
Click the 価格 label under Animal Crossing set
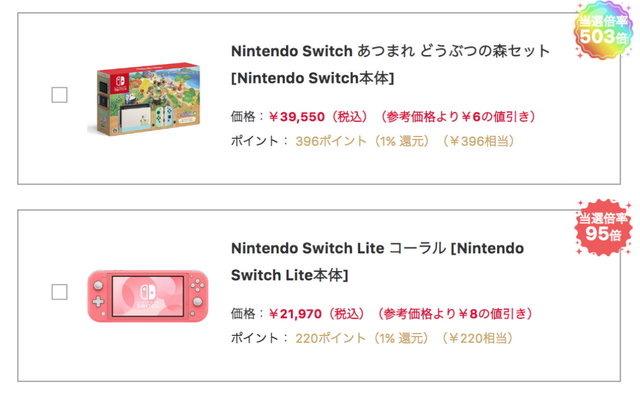pos(244,116)
